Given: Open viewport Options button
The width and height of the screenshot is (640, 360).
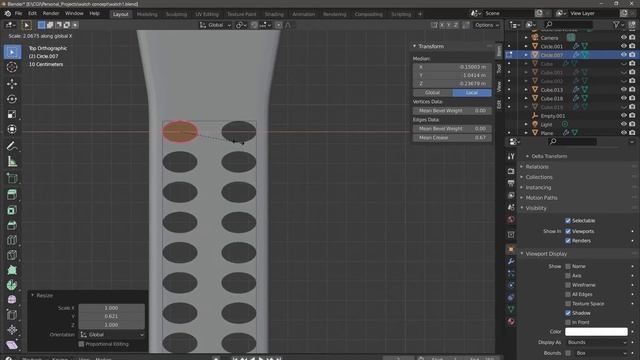Looking at the screenshot, I should pyautogui.click(x=487, y=25).
